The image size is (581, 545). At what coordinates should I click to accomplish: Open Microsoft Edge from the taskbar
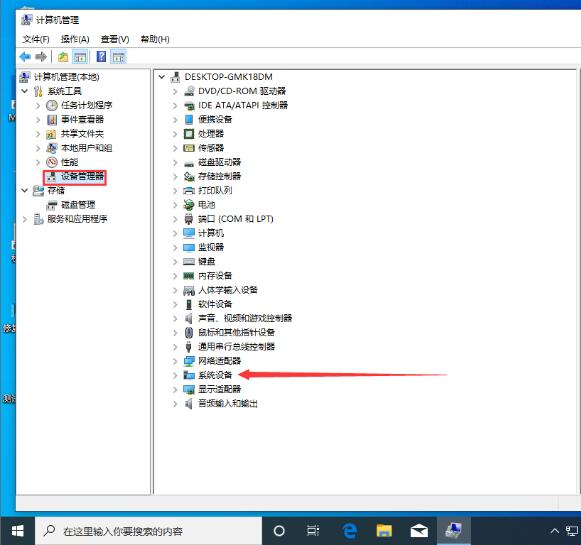click(x=349, y=531)
